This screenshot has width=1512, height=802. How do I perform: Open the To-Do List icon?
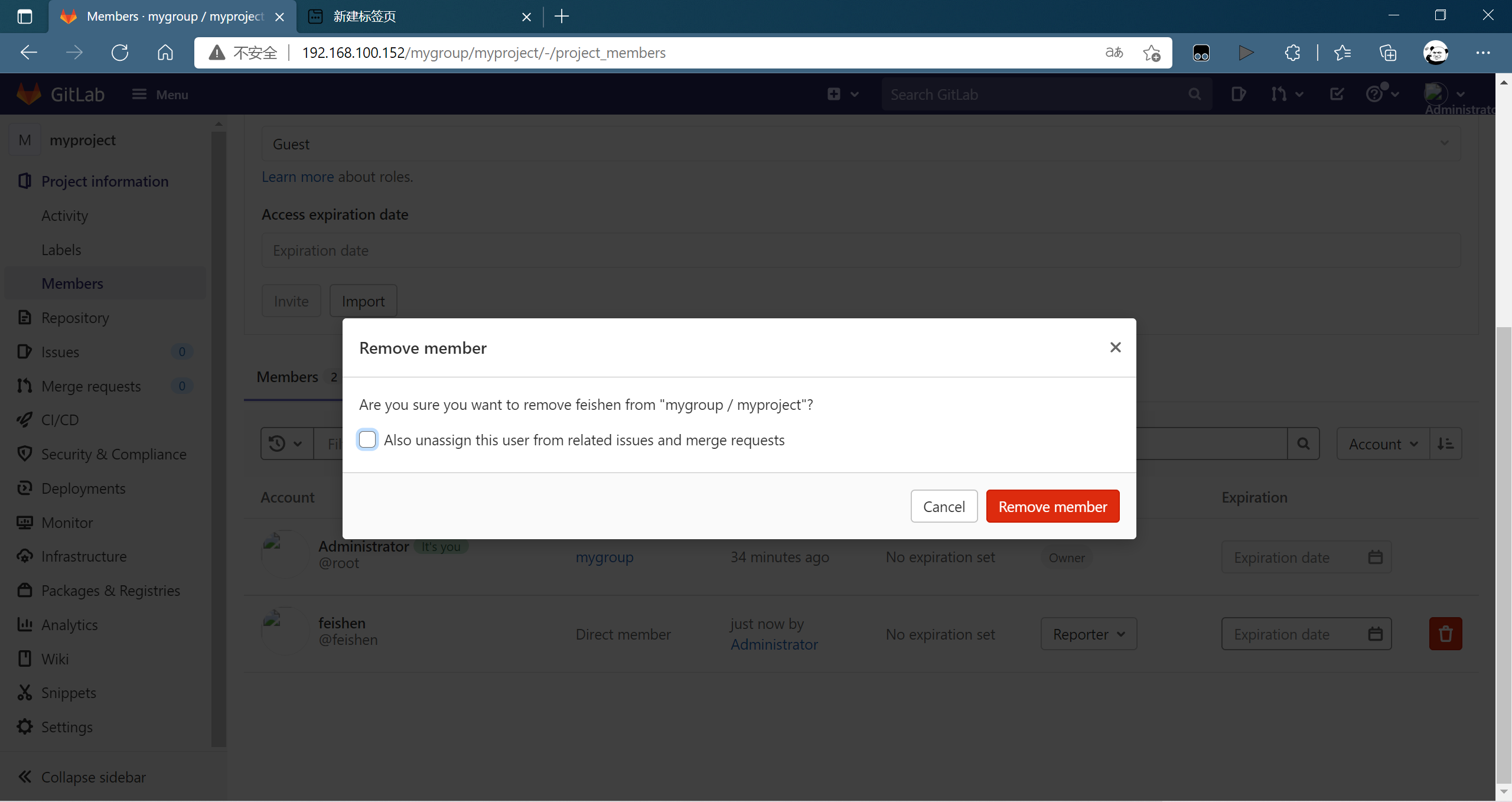pos(1337,94)
